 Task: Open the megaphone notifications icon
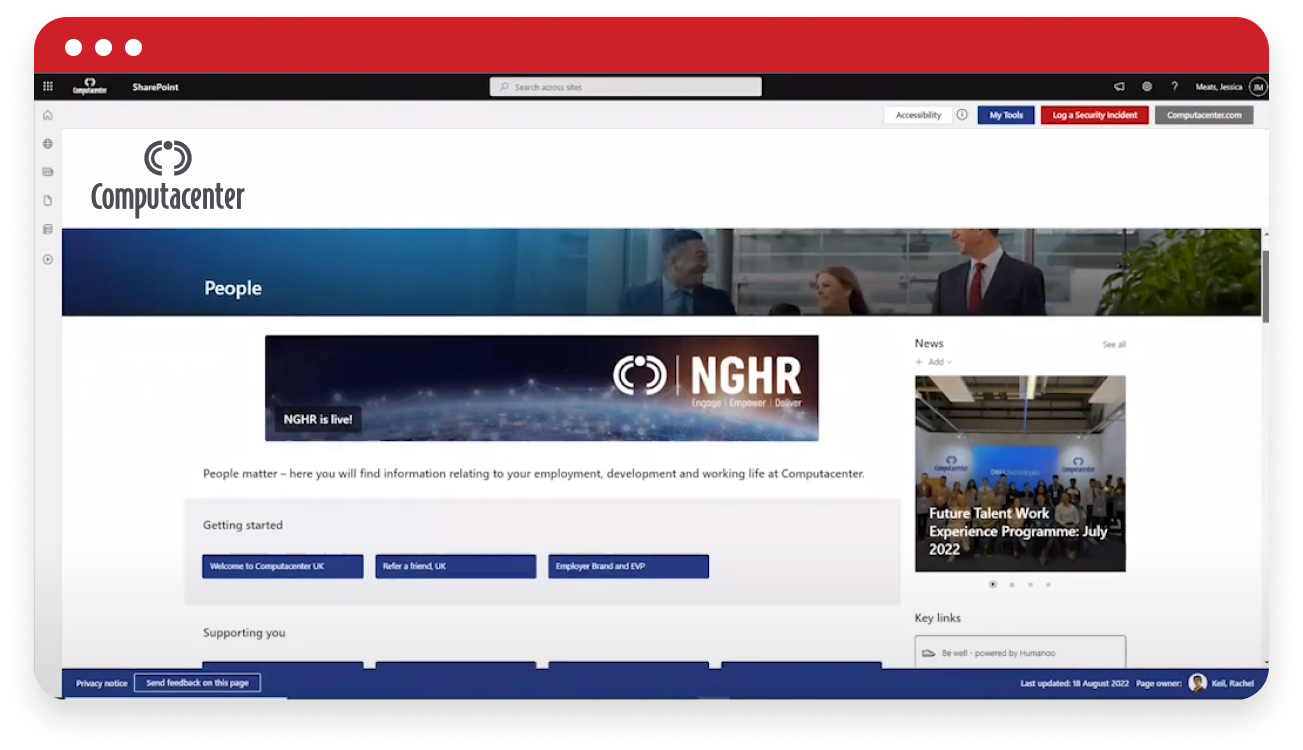[x=1119, y=87]
